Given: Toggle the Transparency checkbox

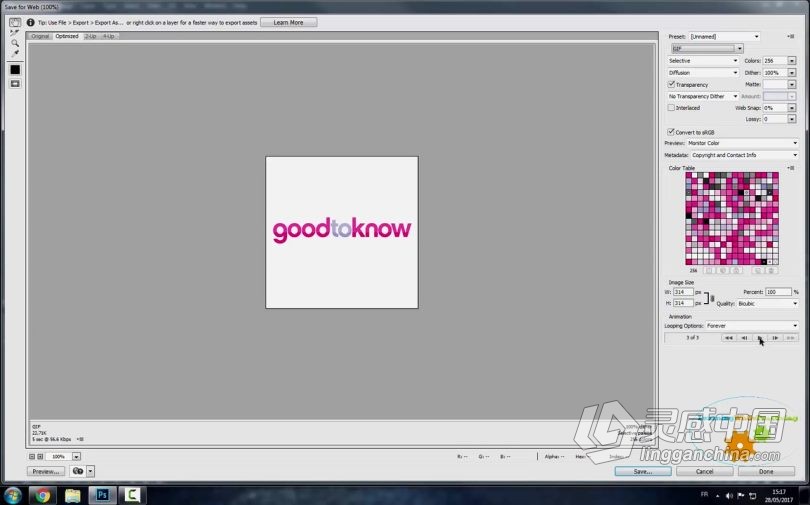Looking at the screenshot, I should coord(671,84).
